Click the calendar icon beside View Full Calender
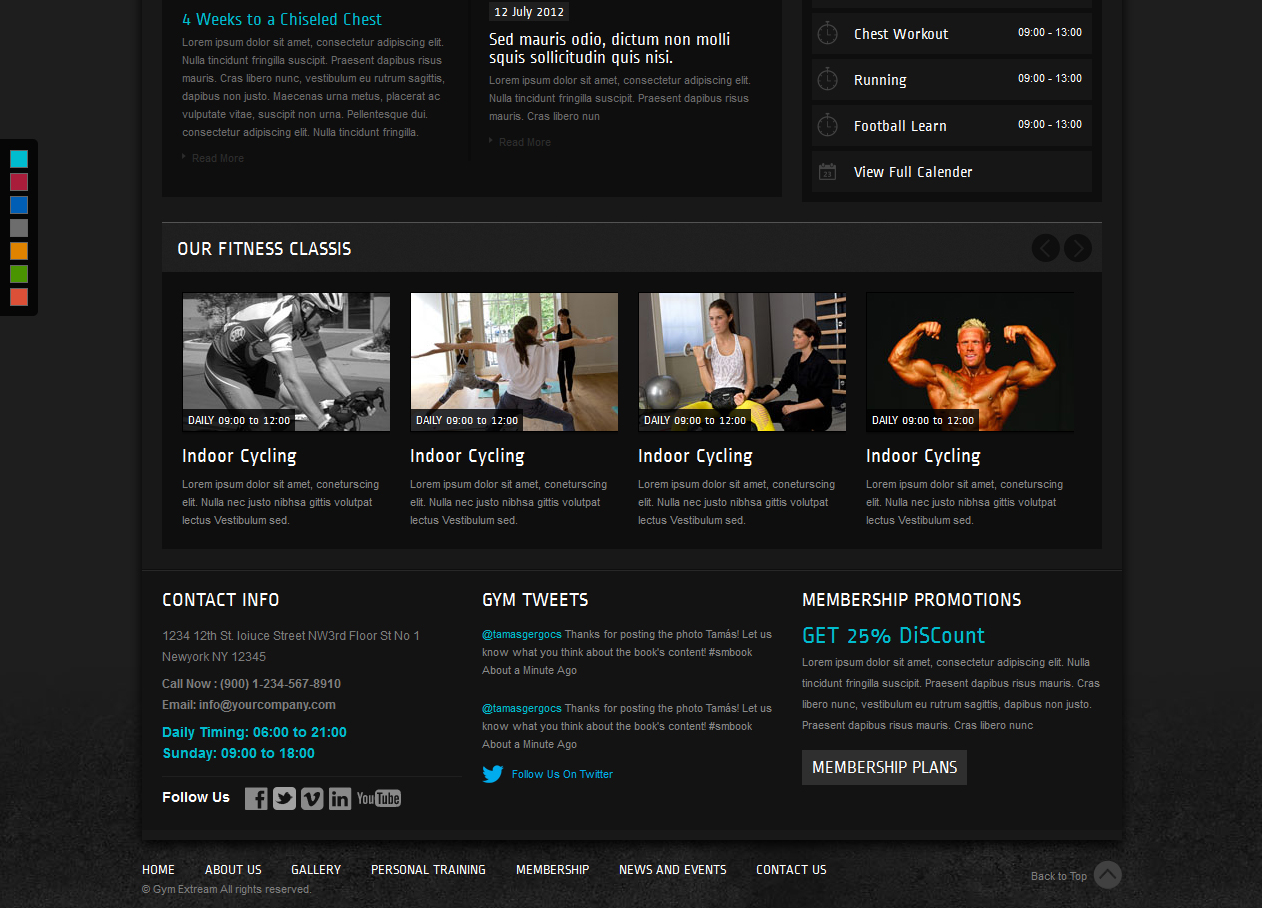The width and height of the screenshot is (1262, 908). click(x=827, y=172)
